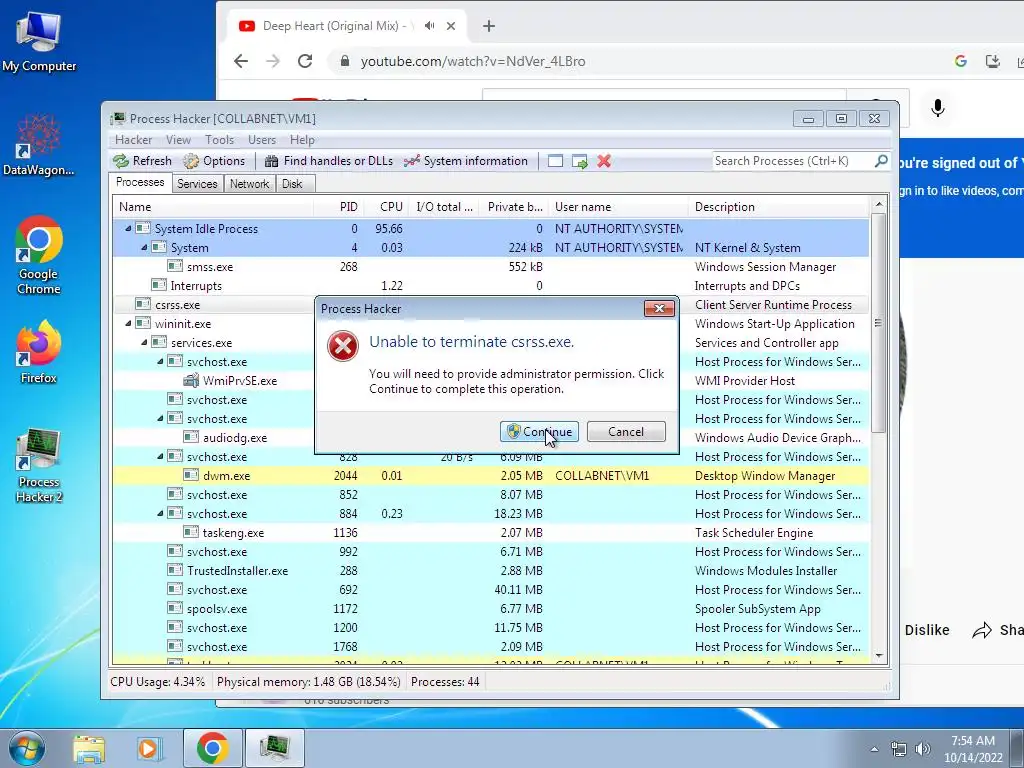1024x768 pixels.
Task: Click YouTube voice search microphone
Action: tap(938, 108)
